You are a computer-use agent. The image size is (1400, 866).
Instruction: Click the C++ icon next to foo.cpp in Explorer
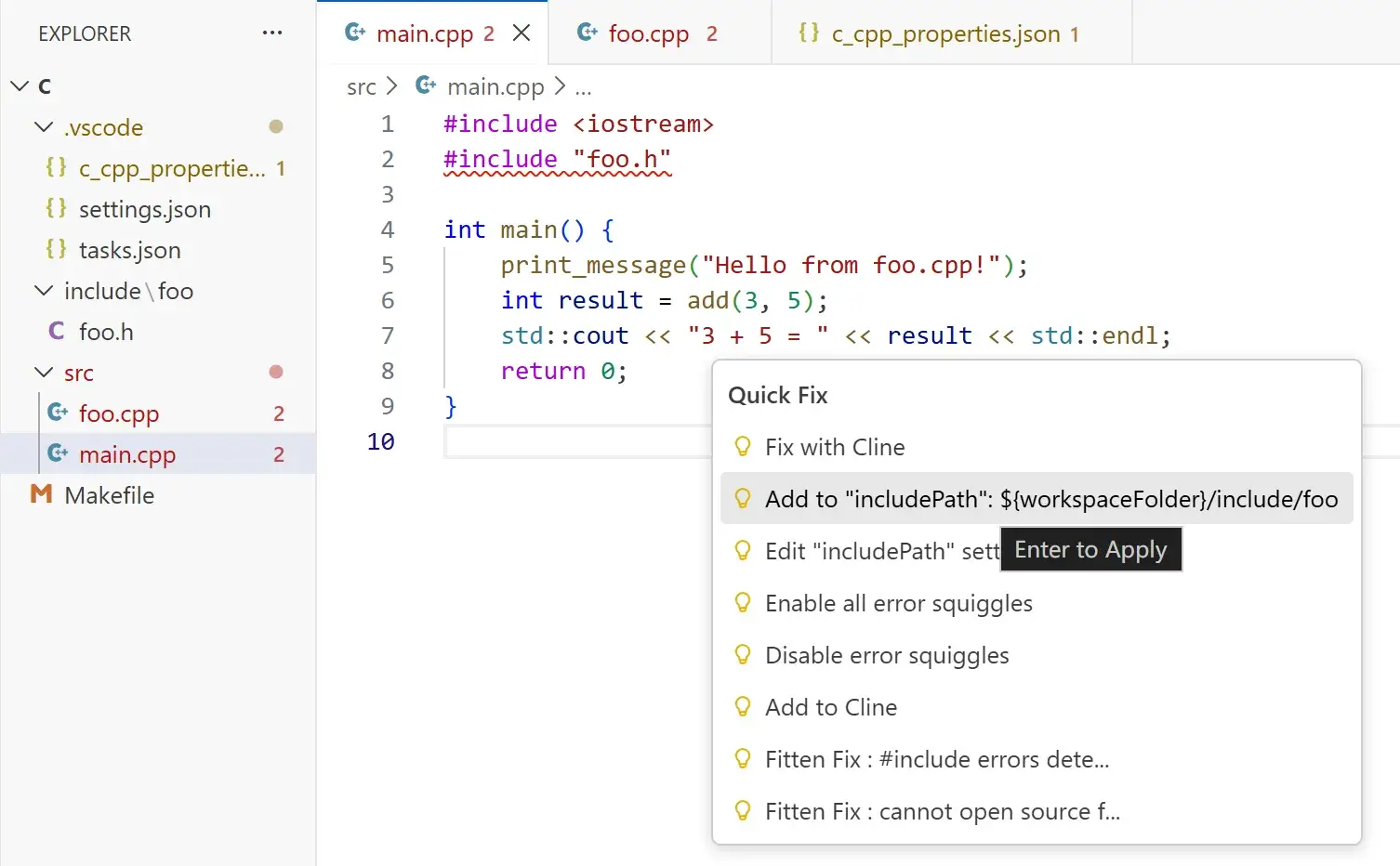pos(58,413)
